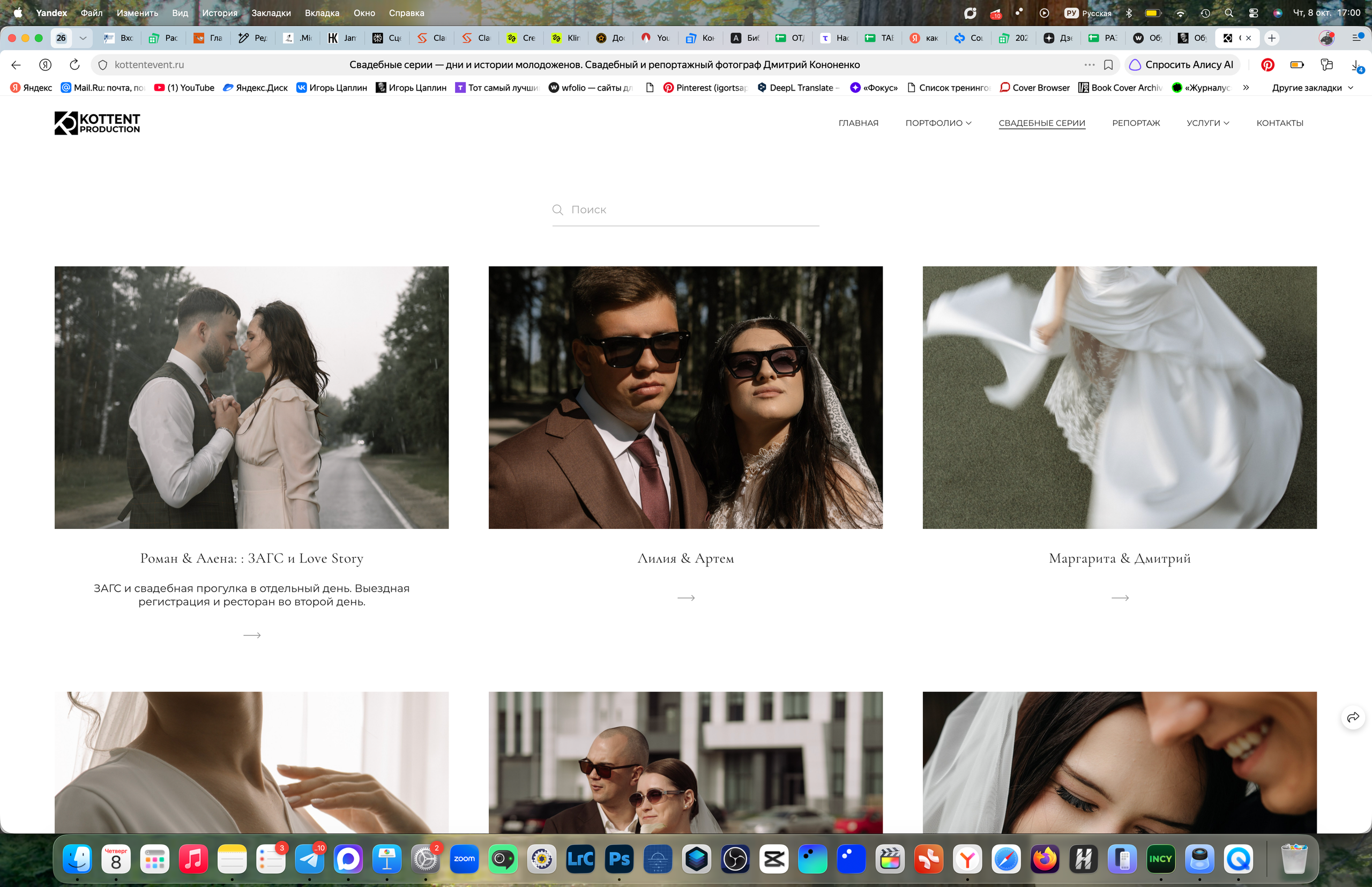Screen dimensions: 1372x887
Task: Click the browser back arrow
Action: tap(16, 64)
